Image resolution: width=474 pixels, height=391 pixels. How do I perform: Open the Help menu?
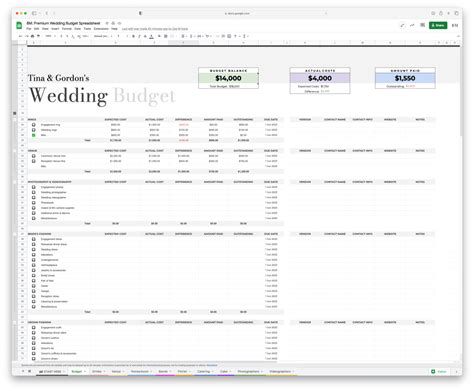114,29
